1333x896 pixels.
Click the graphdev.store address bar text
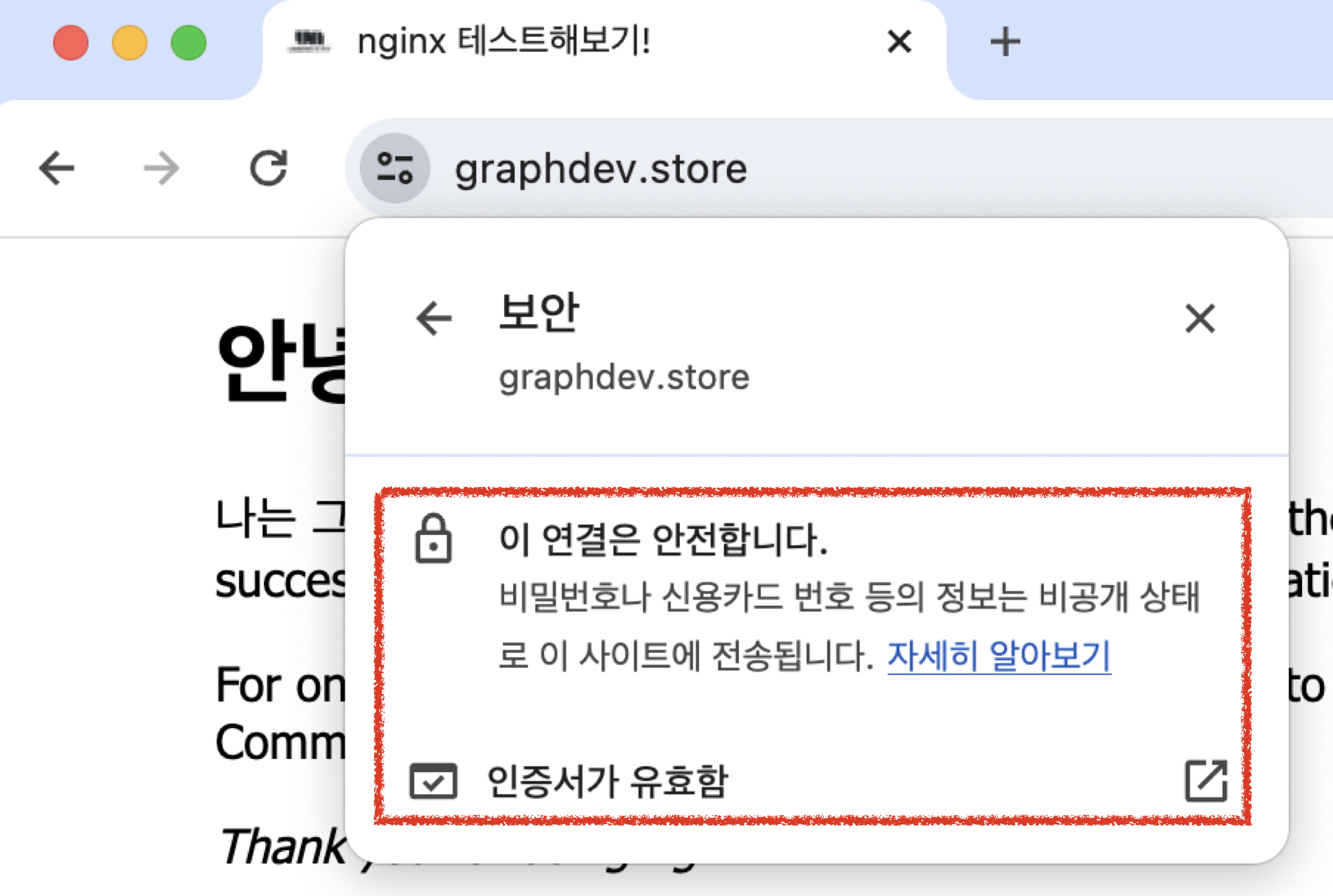tap(601, 169)
